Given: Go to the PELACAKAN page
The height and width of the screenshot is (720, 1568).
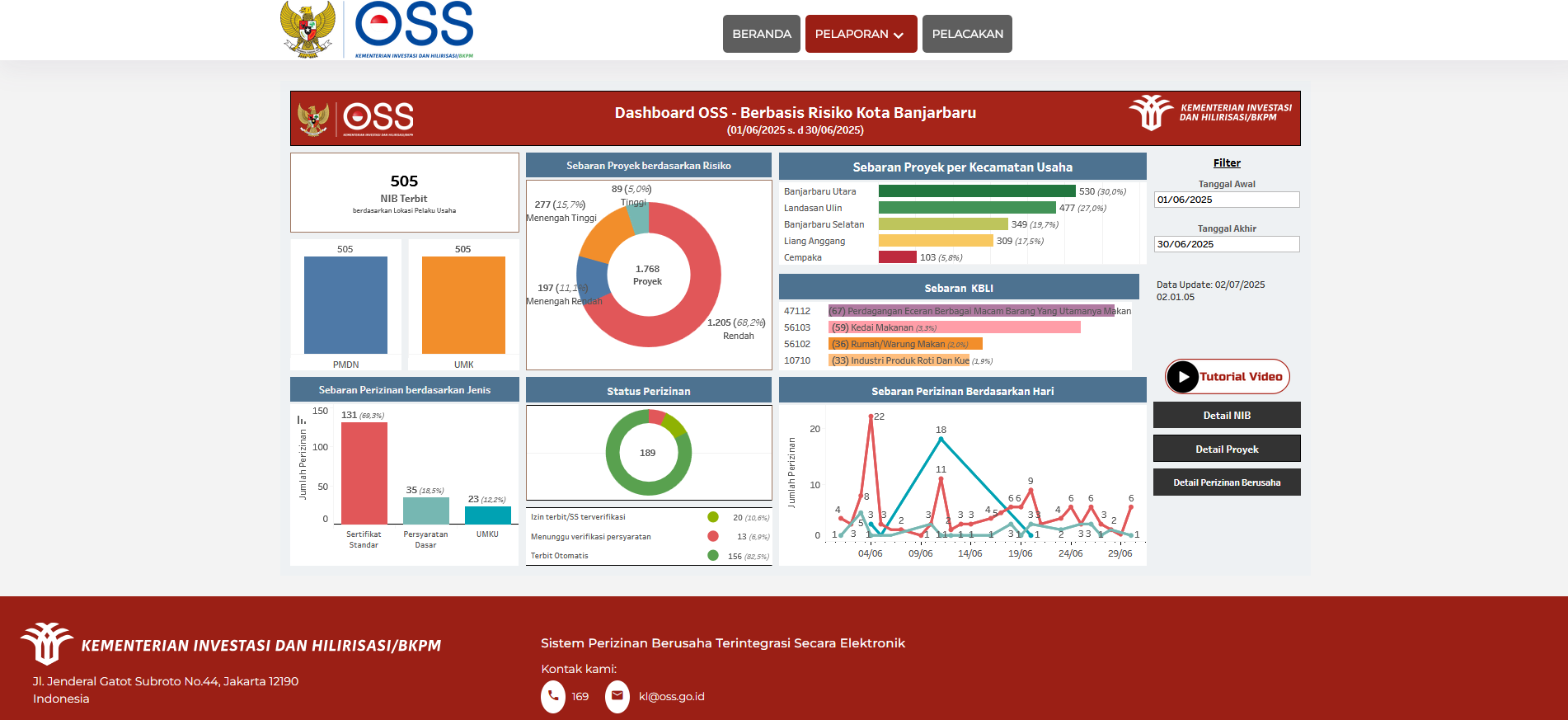Looking at the screenshot, I should 967,34.
